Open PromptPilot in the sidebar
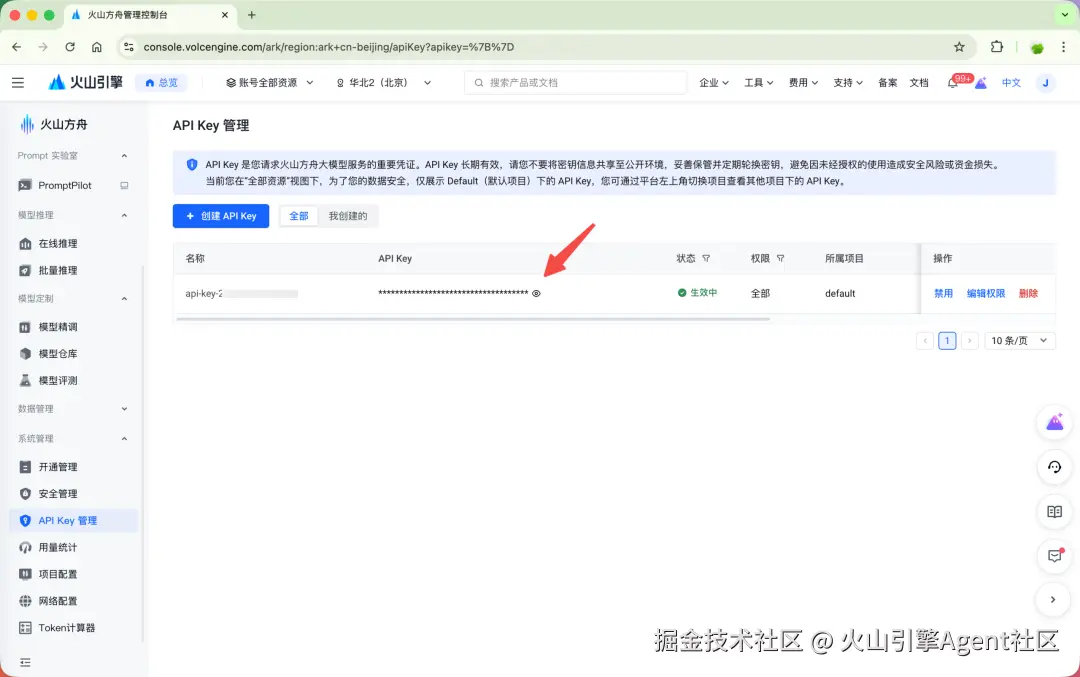 click(65, 185)
